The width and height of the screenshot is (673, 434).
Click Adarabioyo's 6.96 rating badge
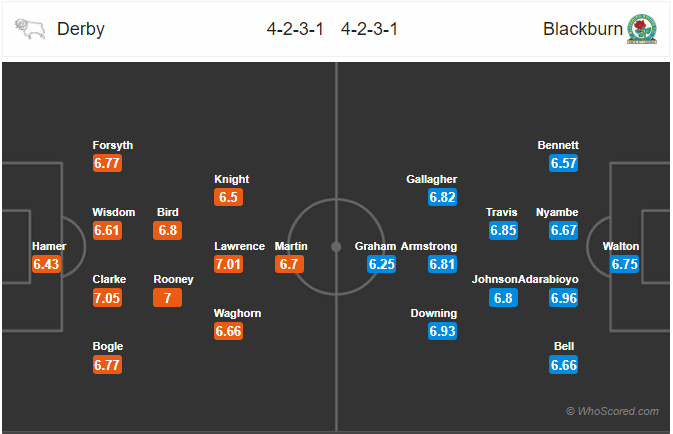click(x=564, y=297)
